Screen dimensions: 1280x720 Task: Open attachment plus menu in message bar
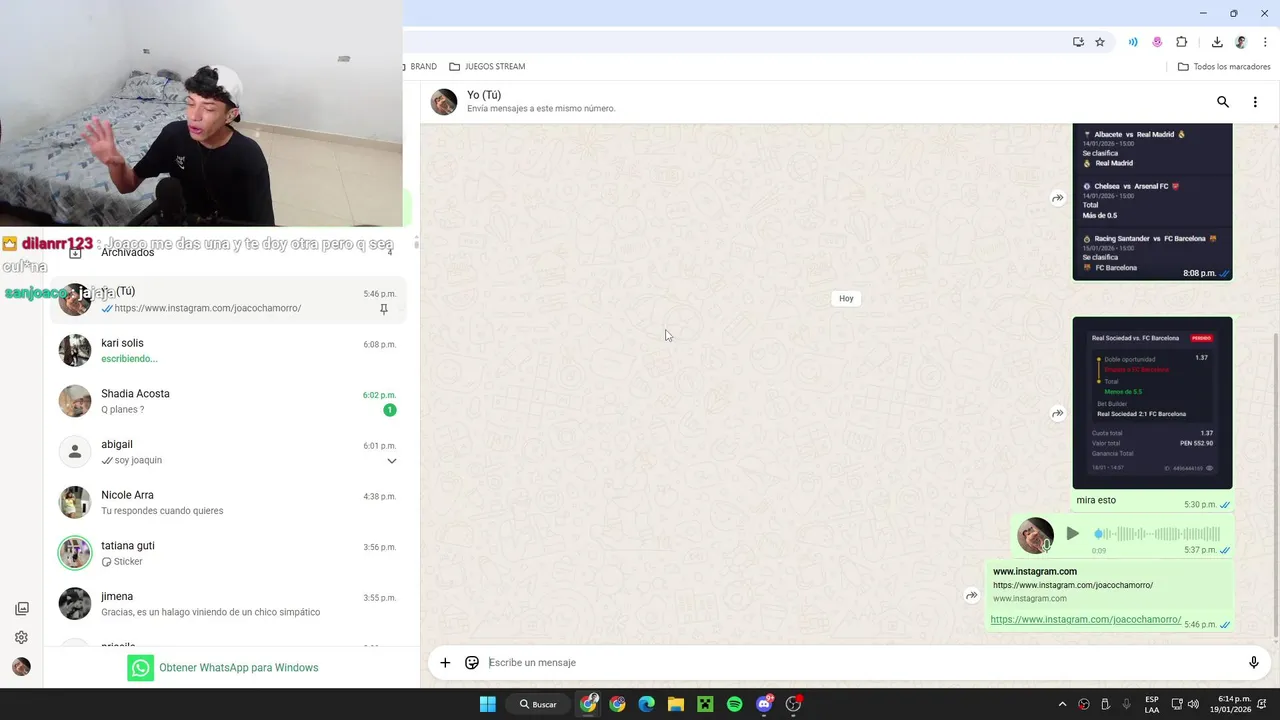coord(445,662)
